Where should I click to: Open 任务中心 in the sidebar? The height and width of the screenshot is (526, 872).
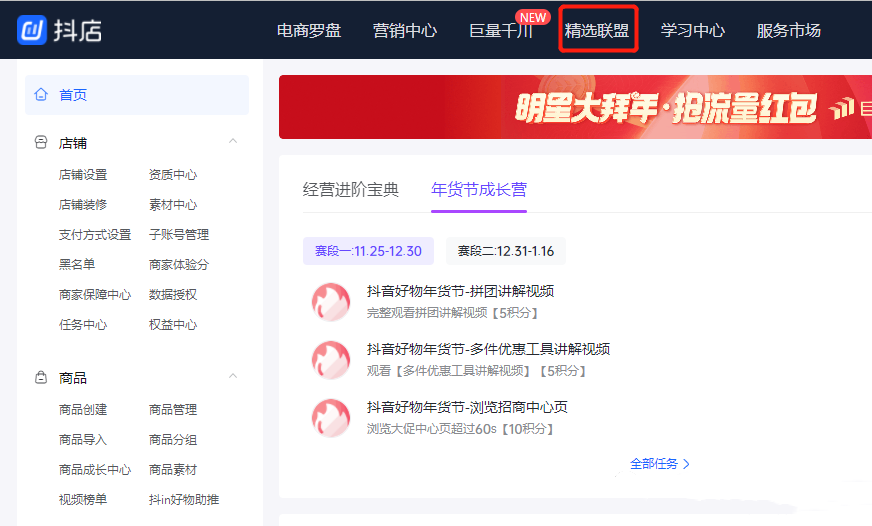(83, 324)
